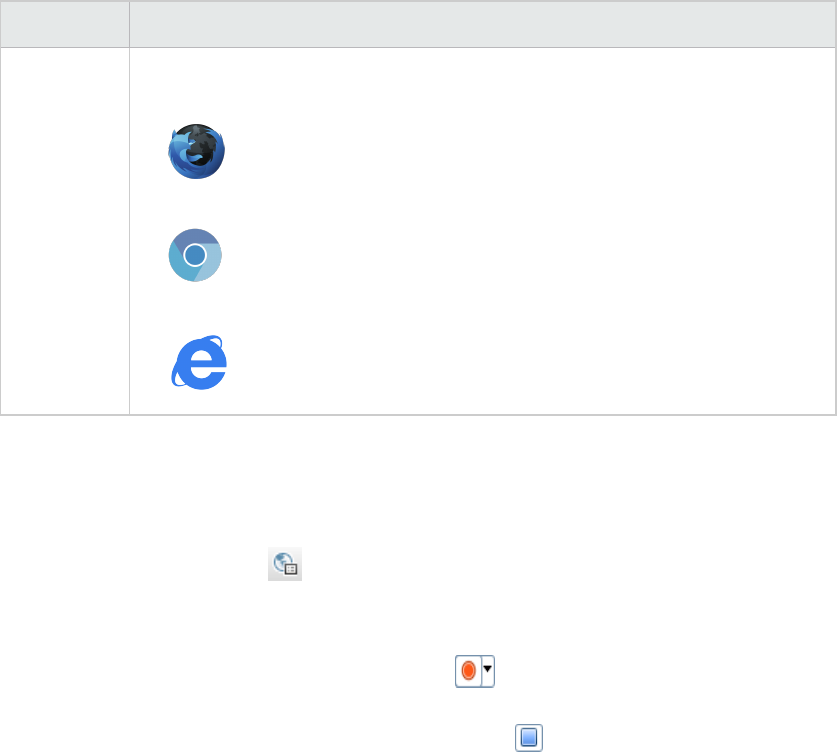837x752 pixels.
Task: Click the small list badge on globe icon
Action: point(291,569)
